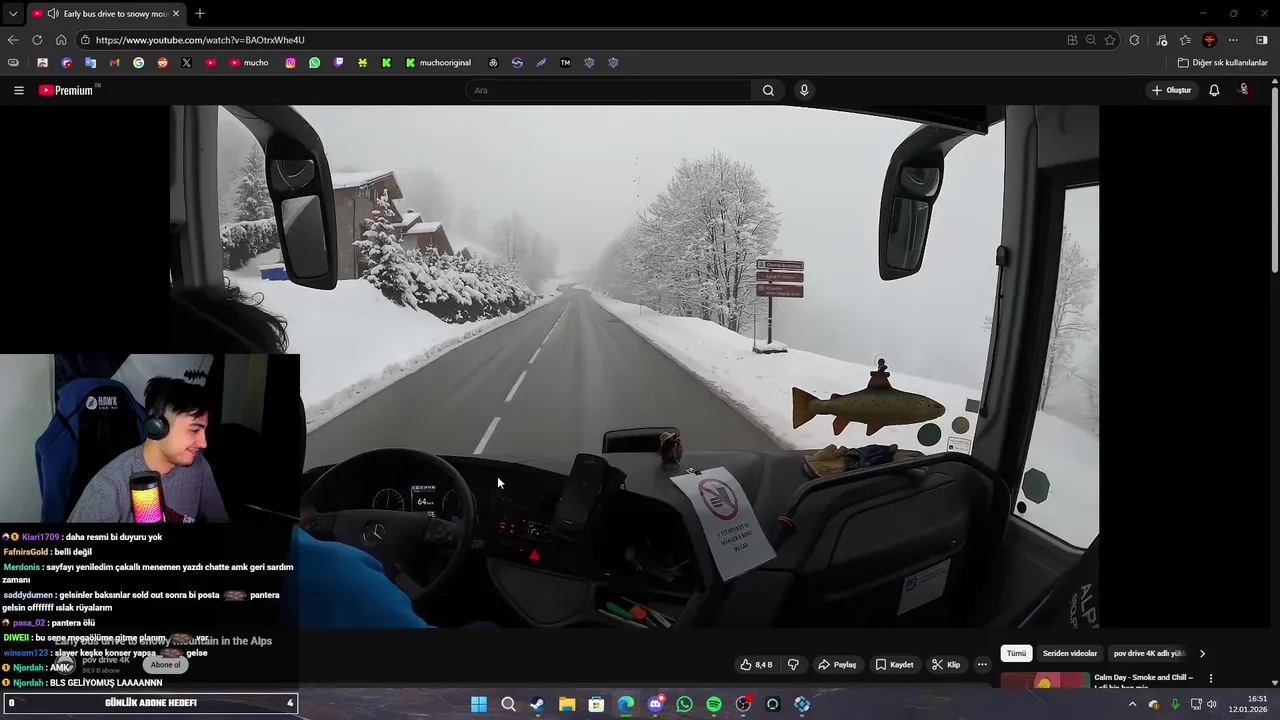The height and width of the screenshot is (720, 1280).
Task: Dislike the video with thumbs-down
Action: pyautogui.click(x=793, y=664)
